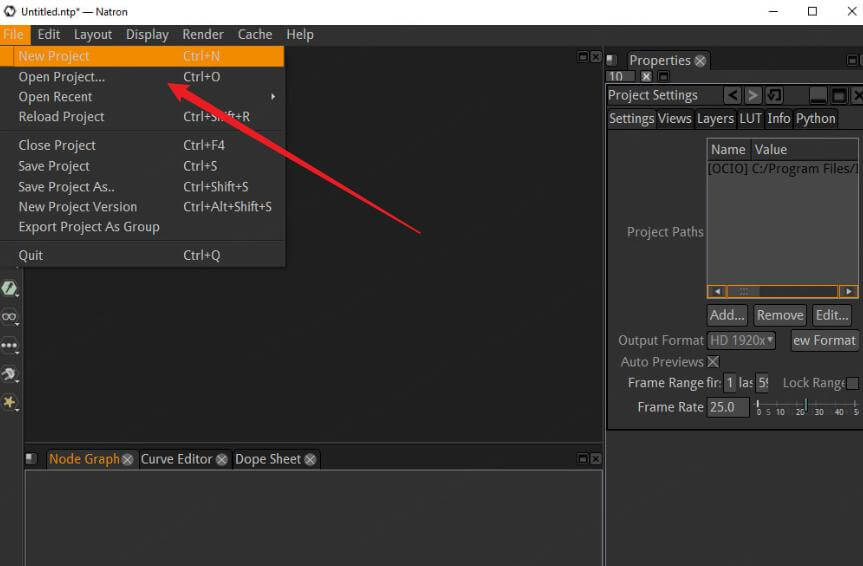Switch to the LUT tab

(750, 118)
